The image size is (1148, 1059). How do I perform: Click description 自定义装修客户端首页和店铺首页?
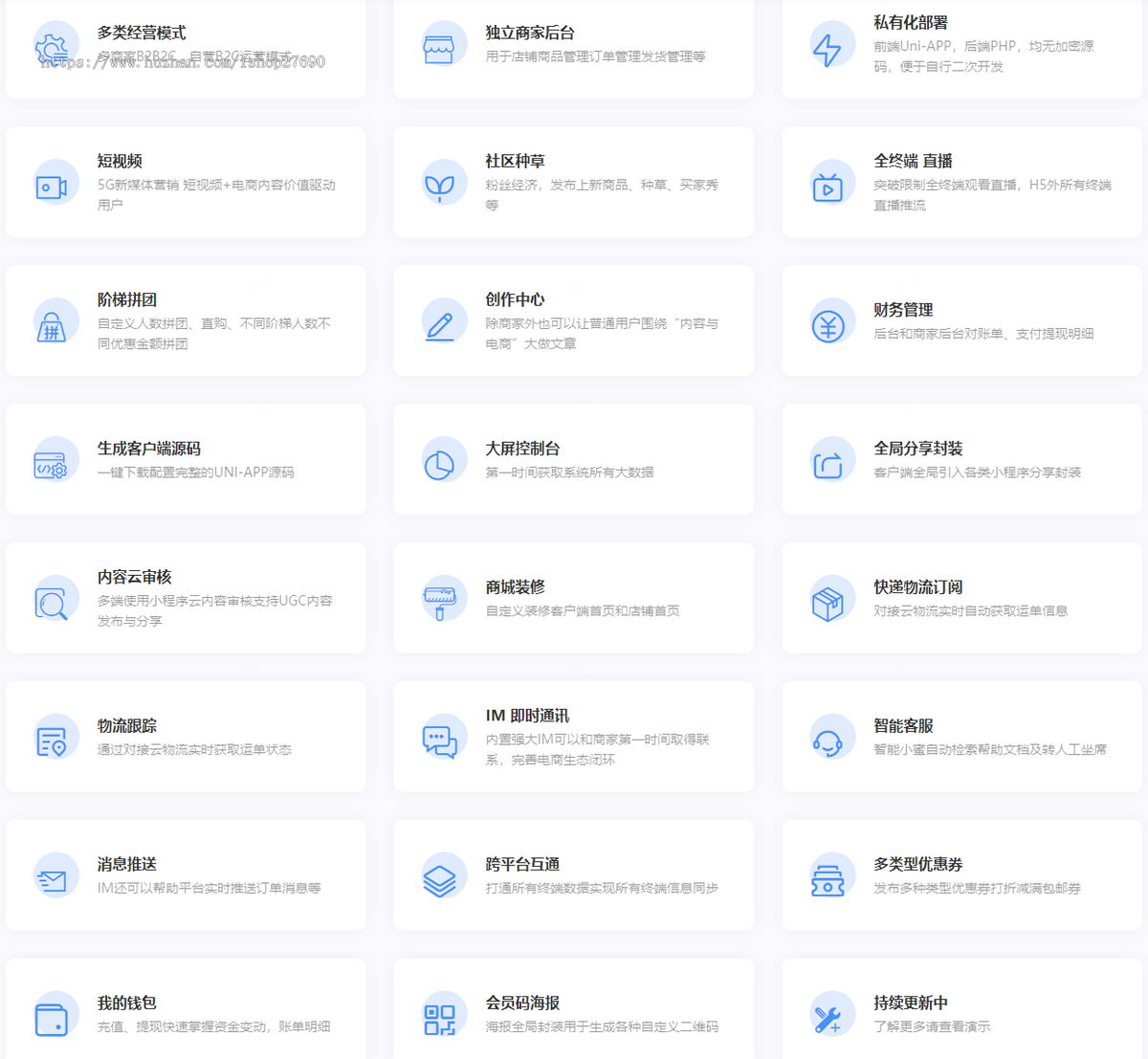coord(583,611)
